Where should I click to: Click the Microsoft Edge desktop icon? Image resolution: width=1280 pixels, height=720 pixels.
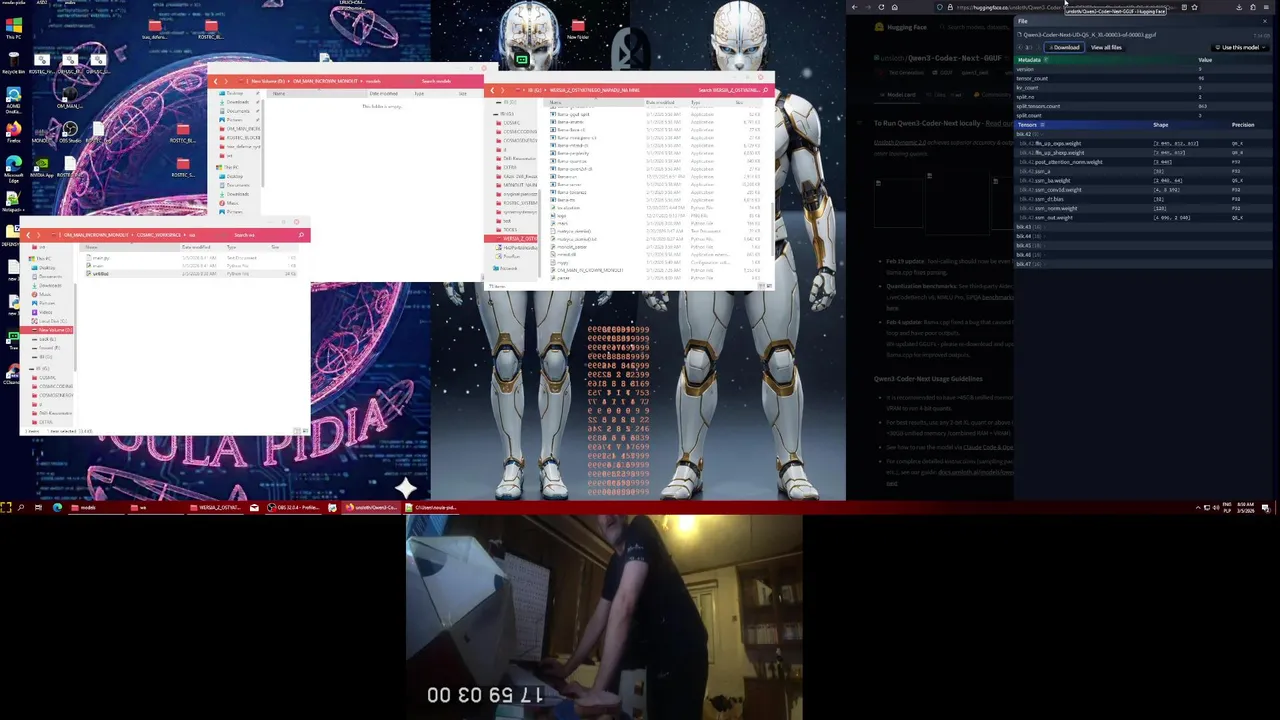tap(14, 168)
